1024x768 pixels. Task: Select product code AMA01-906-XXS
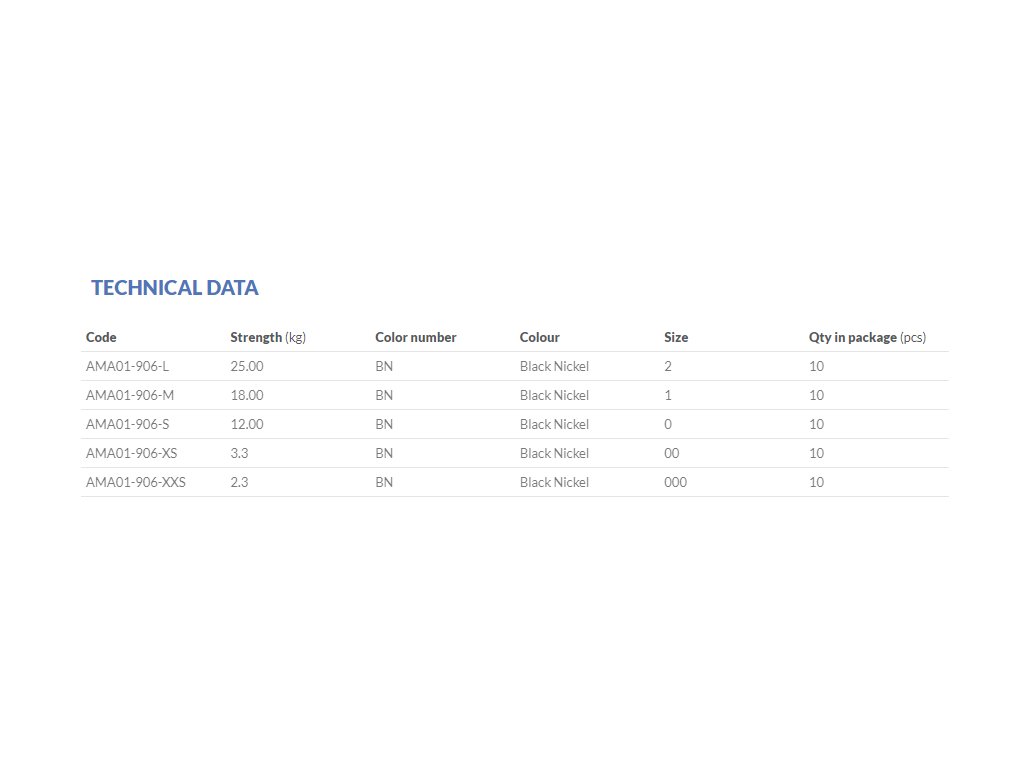[136, 482]
